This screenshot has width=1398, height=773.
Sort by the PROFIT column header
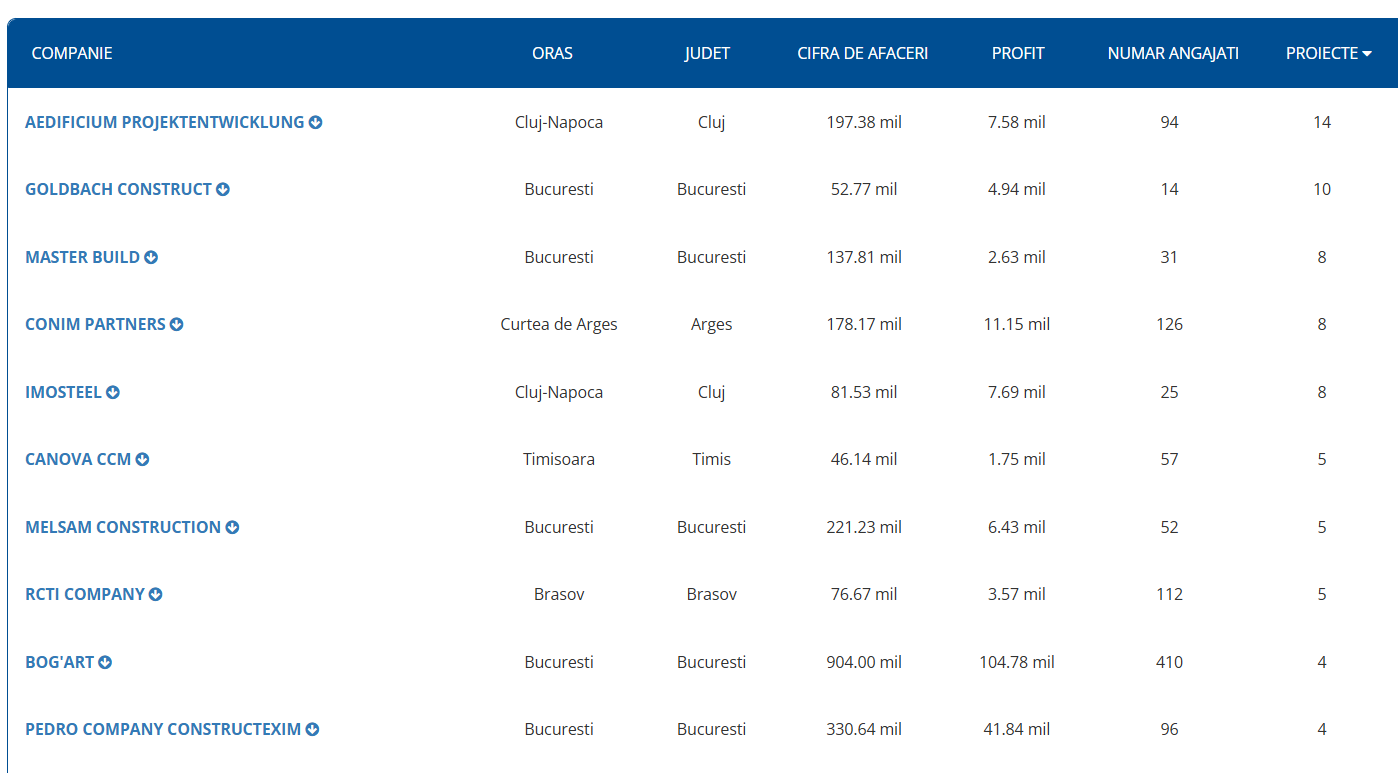coord(1018,53)
